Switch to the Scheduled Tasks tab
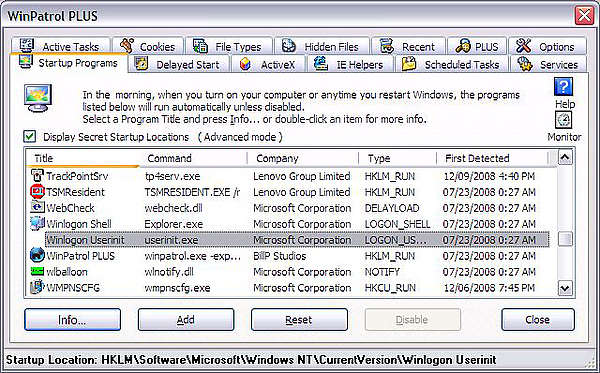This screenshot has width=600, height=373. [452, 64]
